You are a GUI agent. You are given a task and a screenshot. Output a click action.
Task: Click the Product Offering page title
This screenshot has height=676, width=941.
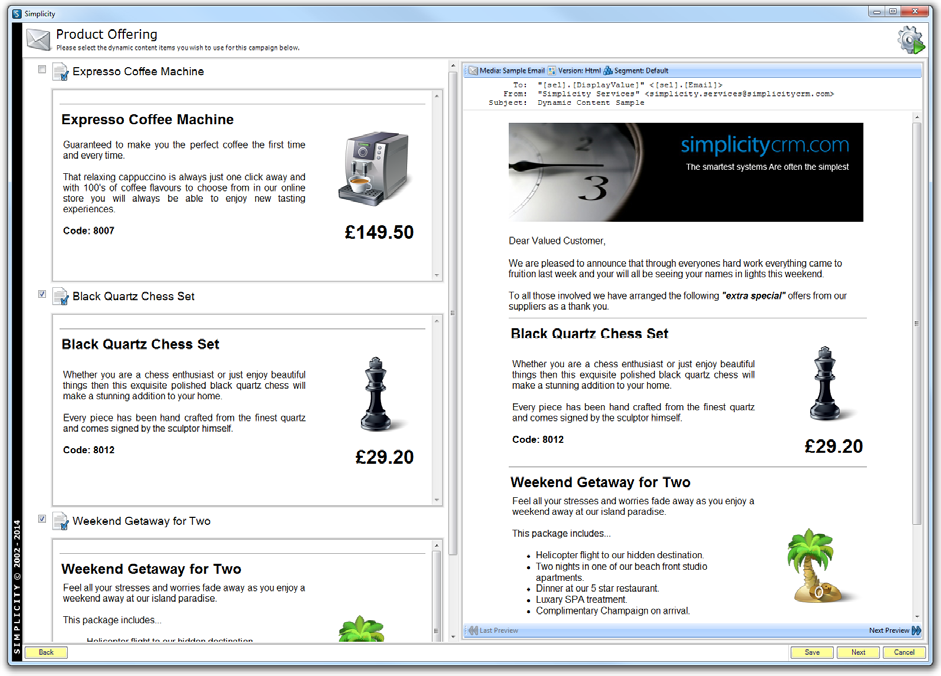[x=107, y=34]
